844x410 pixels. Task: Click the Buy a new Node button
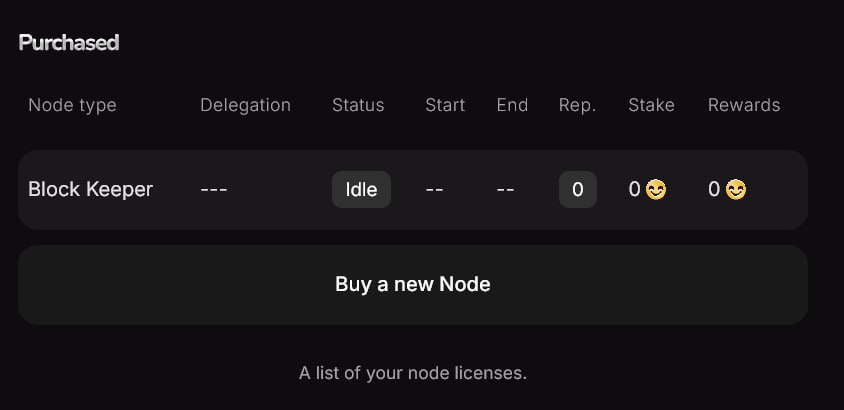click(x=412, y=284)
